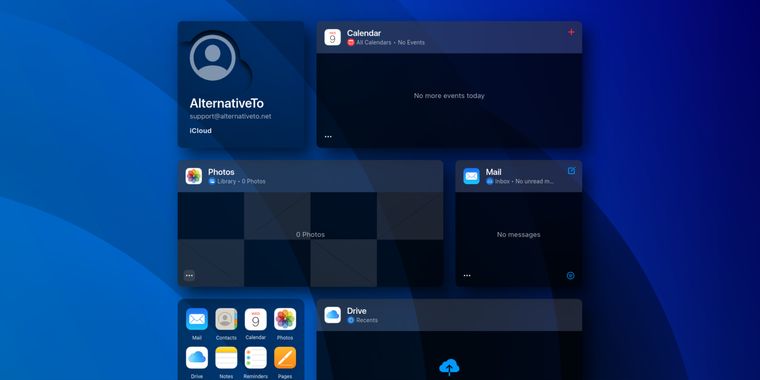Launch Reminders from the app grid
This screenshot has width=760, height=380.
pyautogui.click(x=255, y=358)
